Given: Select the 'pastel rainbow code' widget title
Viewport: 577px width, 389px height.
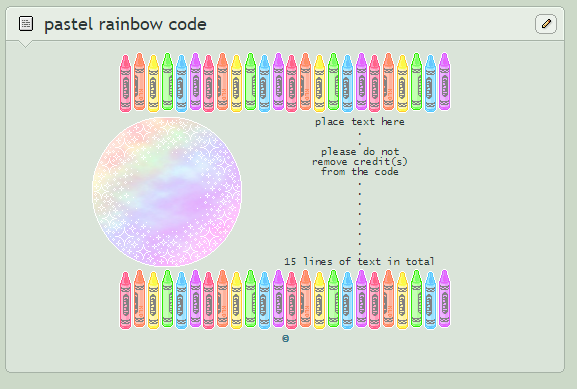Looking at the screenshot, I should pos(125,24).
